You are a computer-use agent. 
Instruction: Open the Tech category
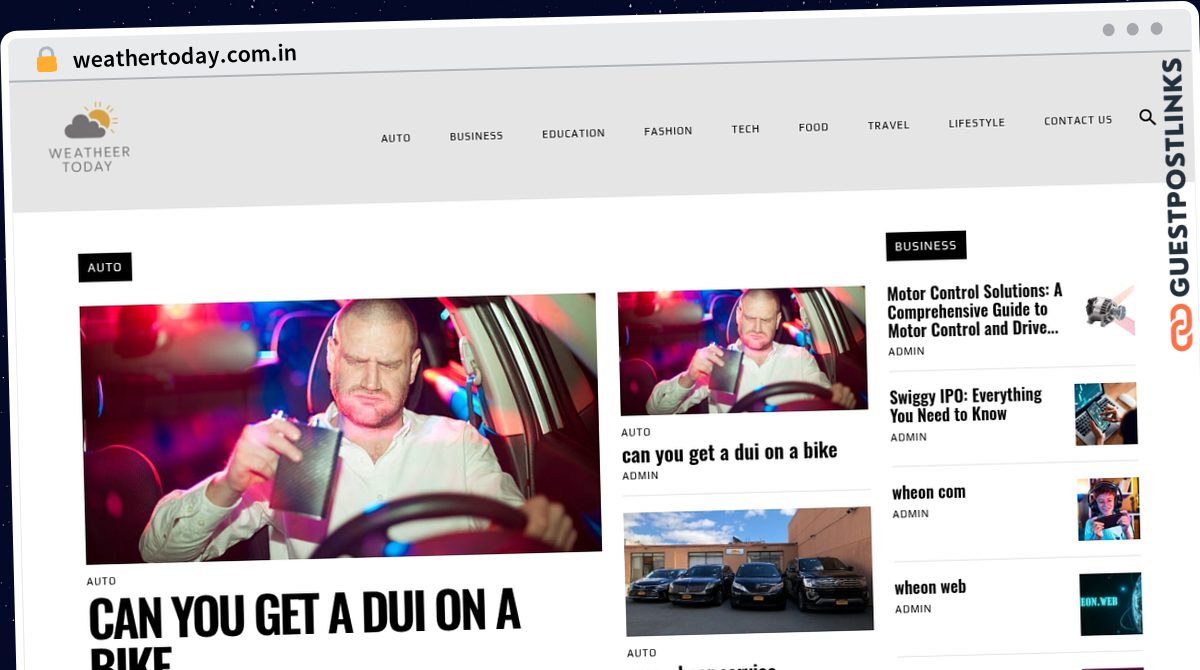(745, 129)
